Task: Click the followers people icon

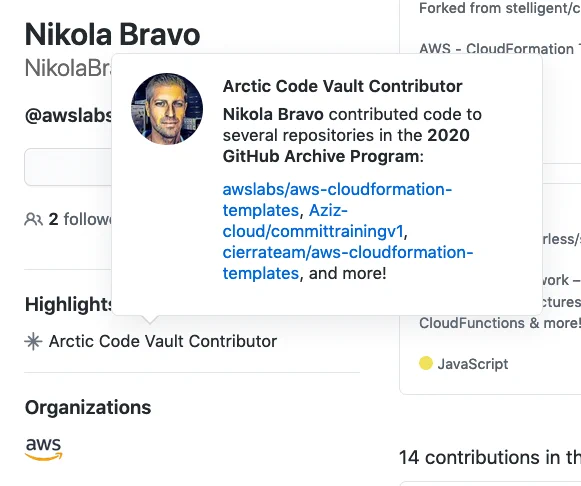Action: (33, 219)
